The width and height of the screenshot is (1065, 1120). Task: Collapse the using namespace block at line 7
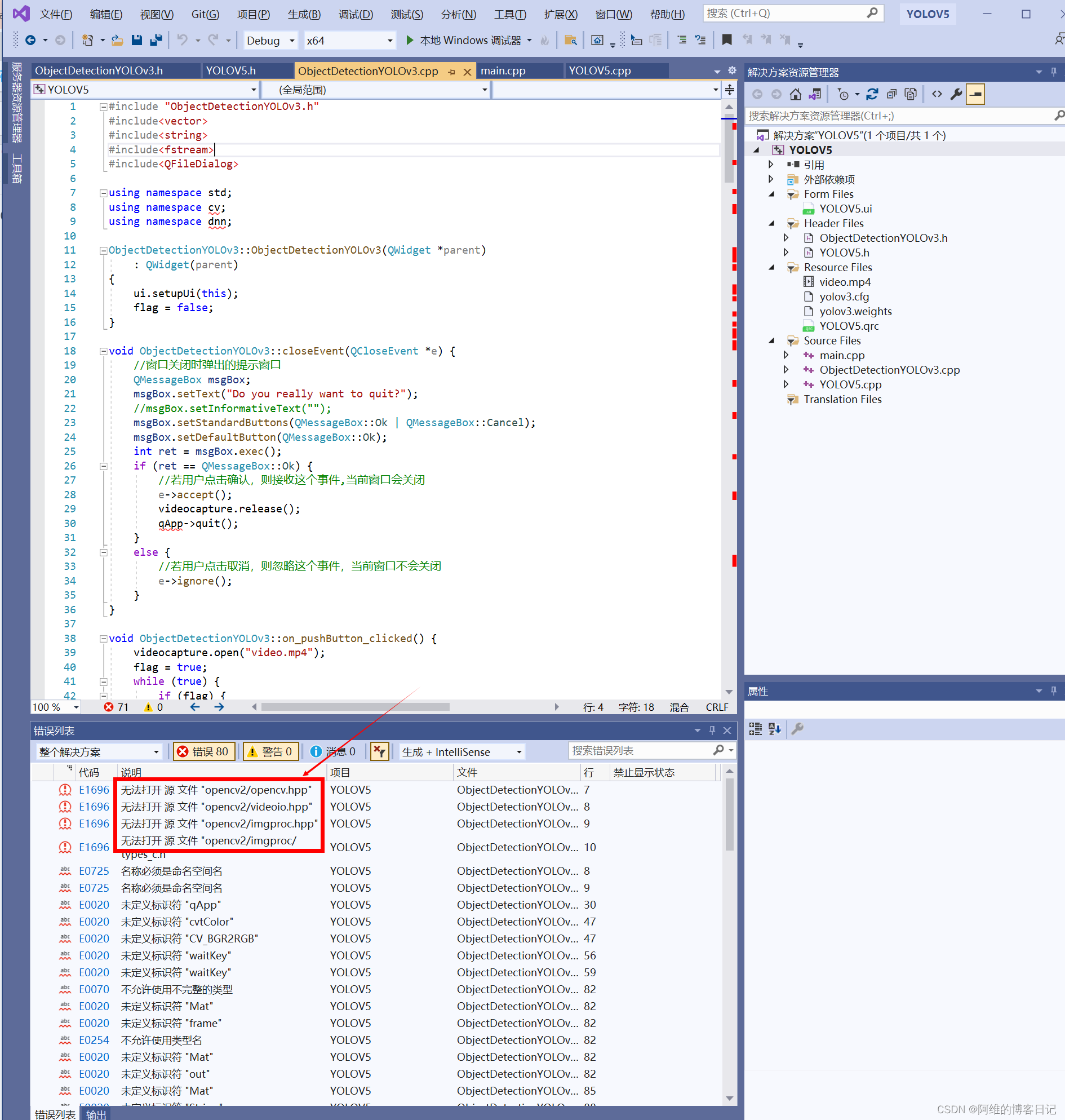103,193
